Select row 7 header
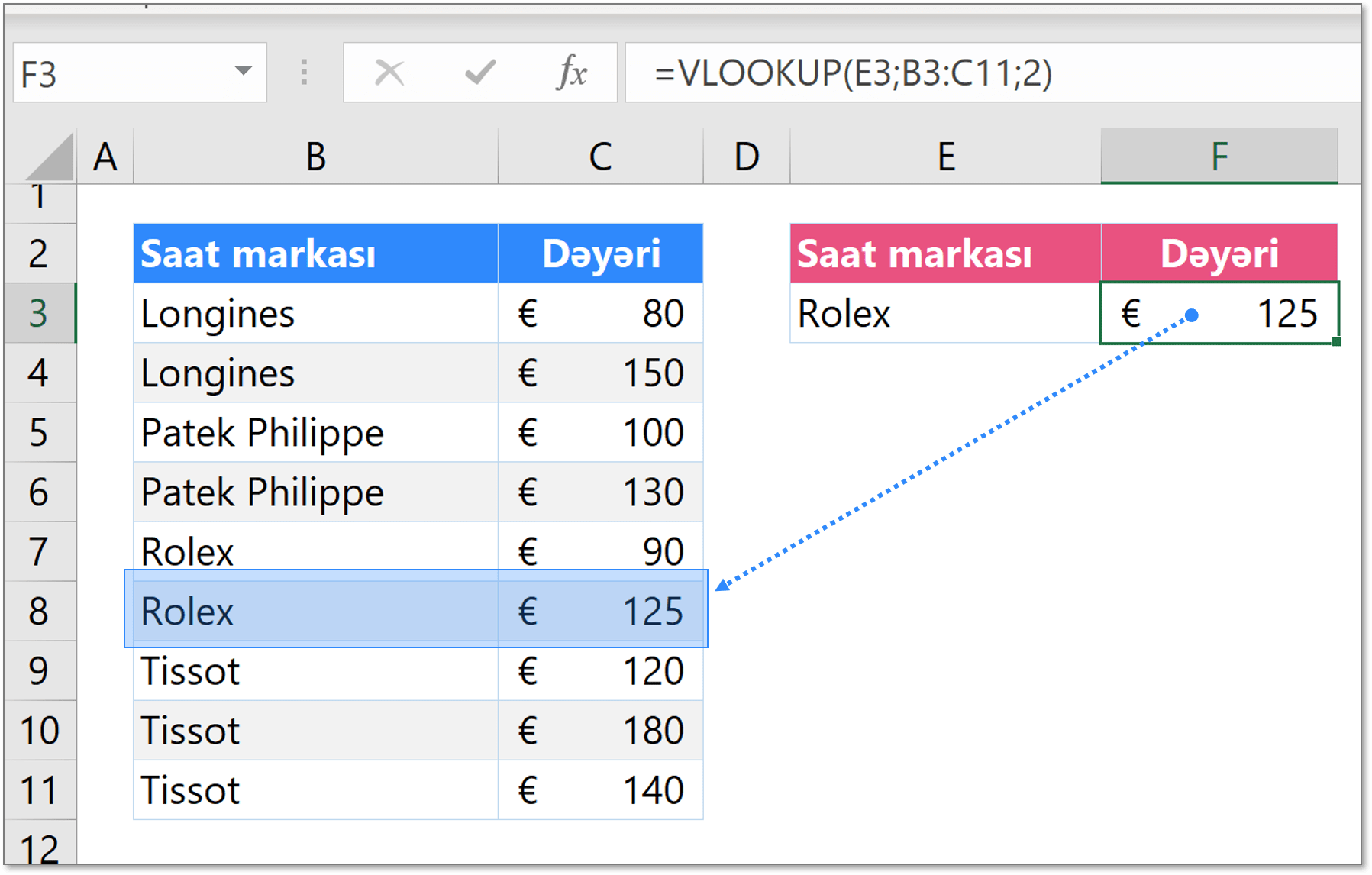 [x=40, y=551]
